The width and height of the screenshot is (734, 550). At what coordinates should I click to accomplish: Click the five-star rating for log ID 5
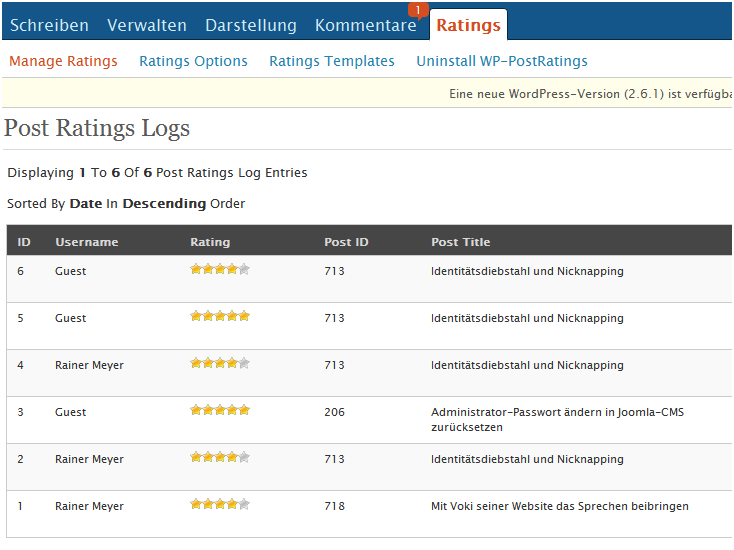(220, 316)
